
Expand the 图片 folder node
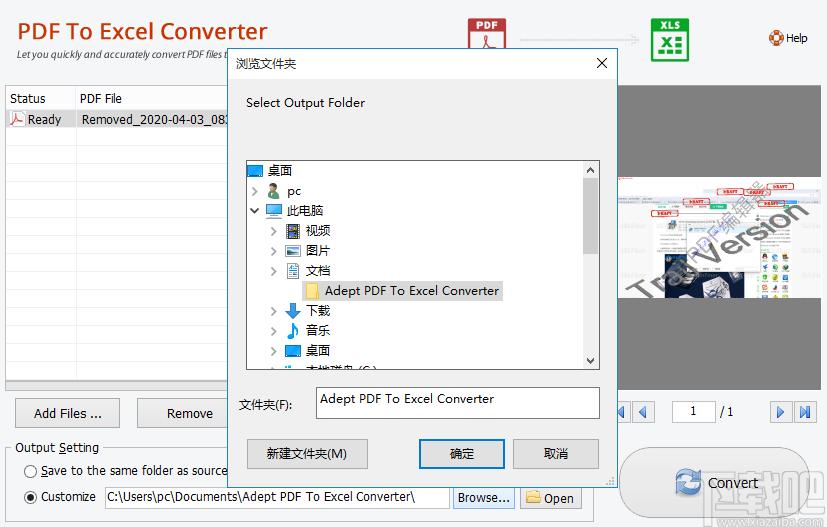tap(273, 251)
